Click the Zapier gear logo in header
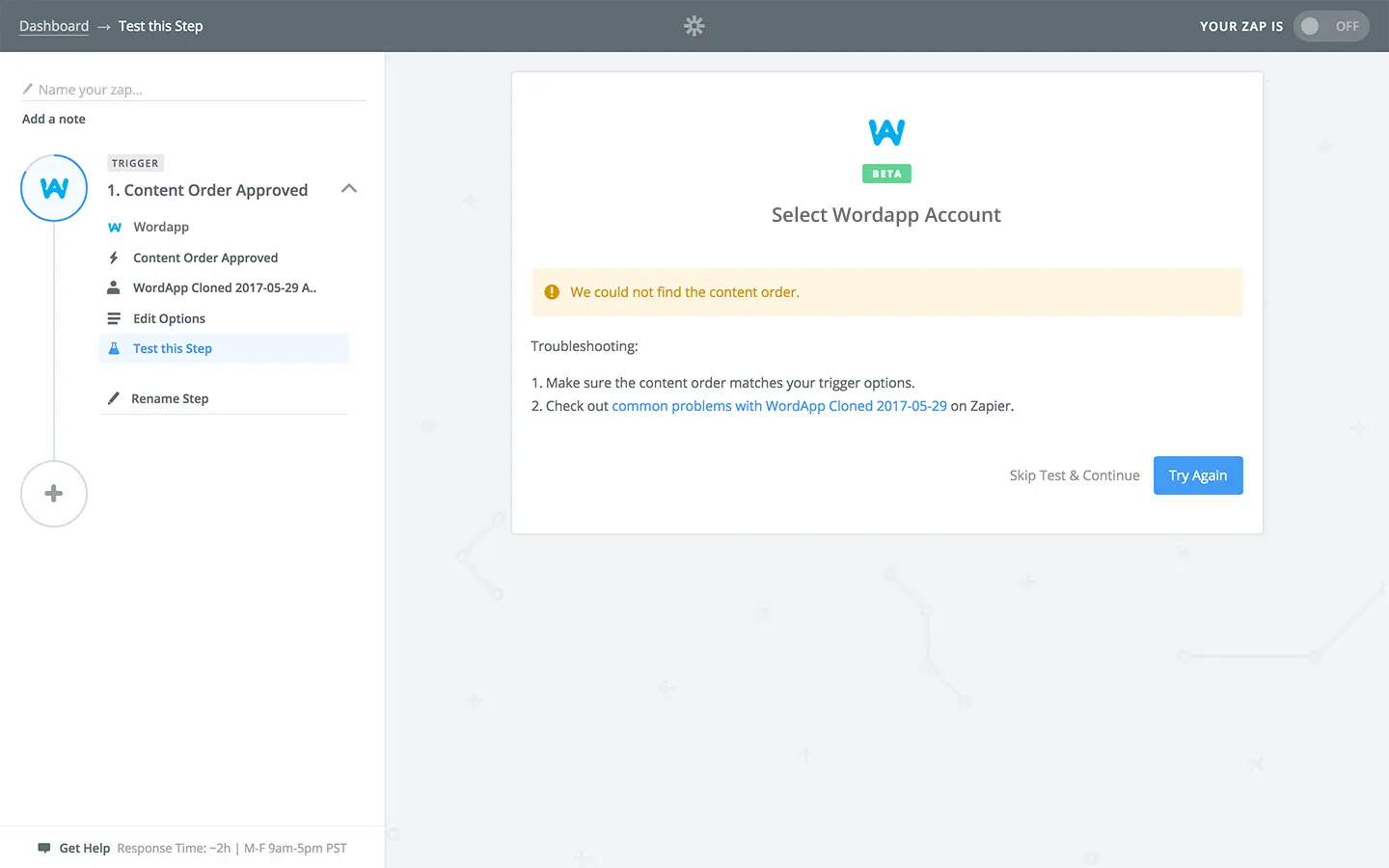 click(x=694, y=26)
